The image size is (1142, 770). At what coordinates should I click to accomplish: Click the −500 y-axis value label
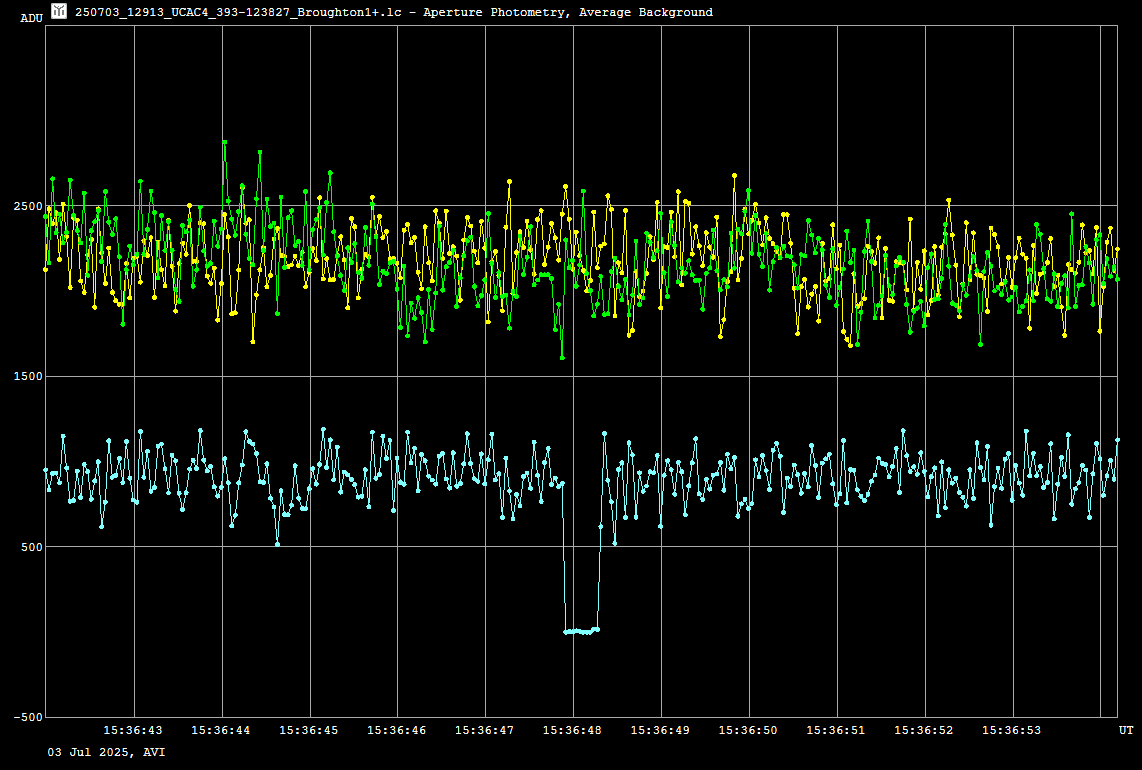pyautogui.click(x=27, y=717)
